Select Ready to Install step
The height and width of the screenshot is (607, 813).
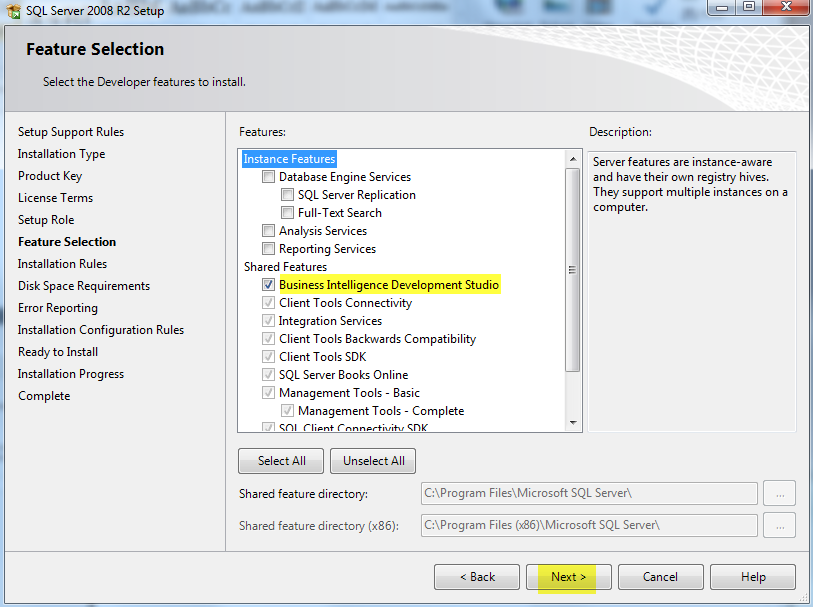58,352
